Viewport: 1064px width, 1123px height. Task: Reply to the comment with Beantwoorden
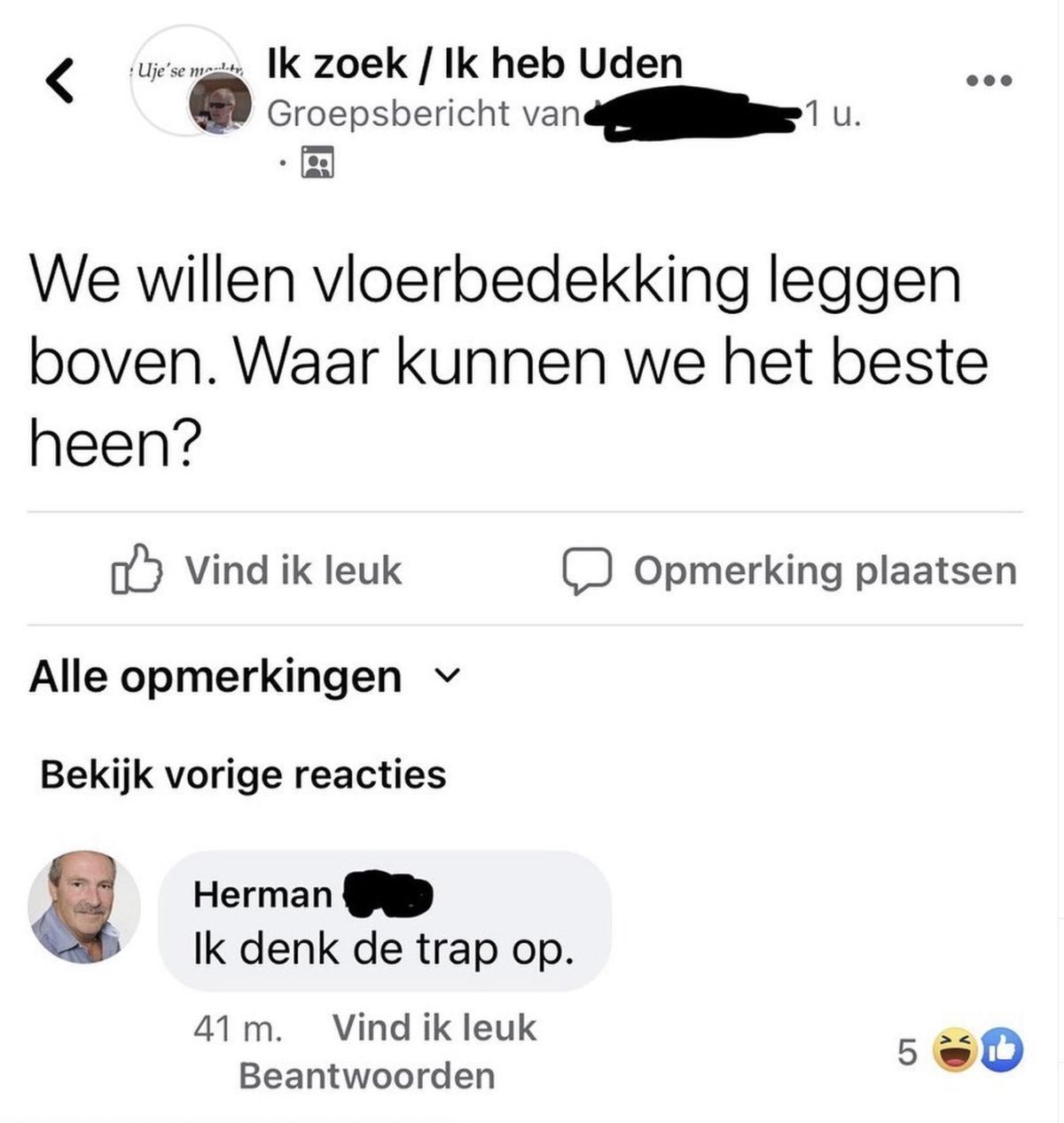click(x=367, y=1075)
